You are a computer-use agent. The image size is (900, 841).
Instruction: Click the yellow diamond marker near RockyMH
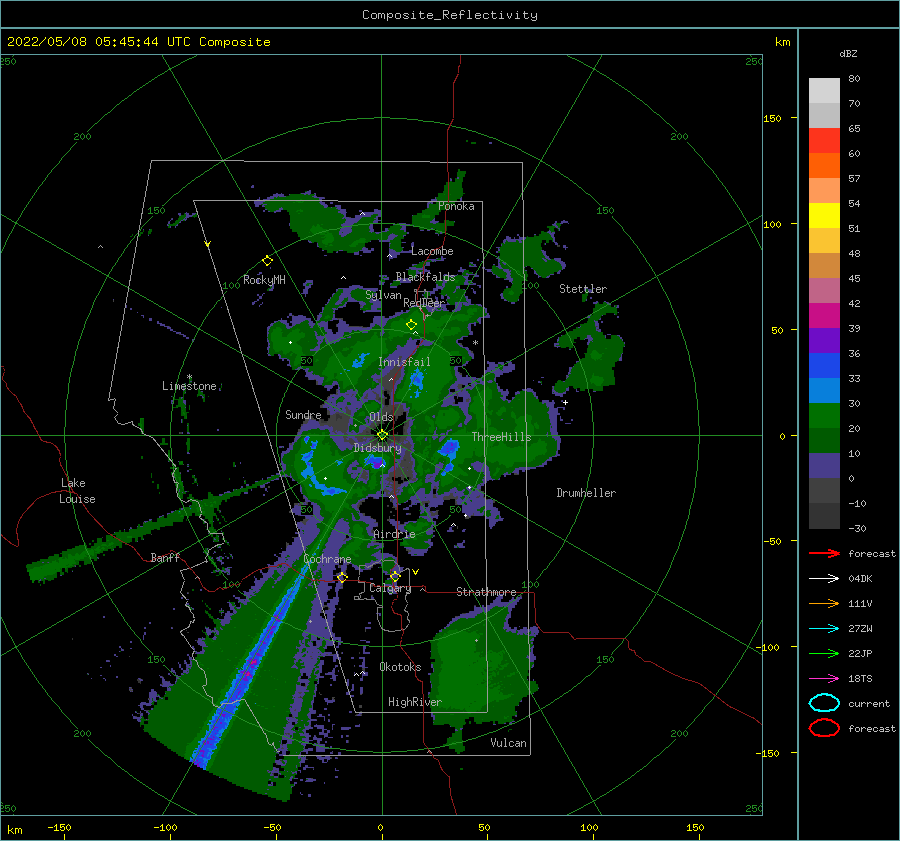coord(267,261)
